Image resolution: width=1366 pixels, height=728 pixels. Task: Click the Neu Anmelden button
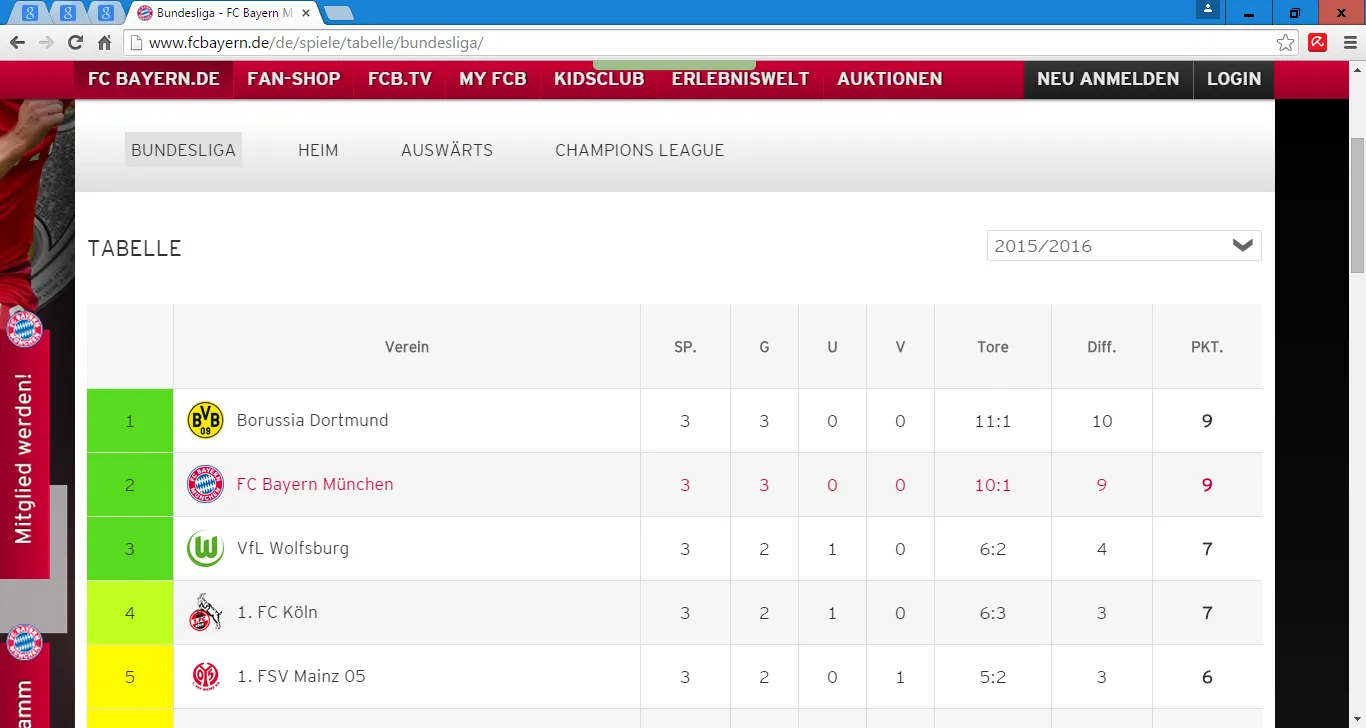click(x=1108, y=79)
